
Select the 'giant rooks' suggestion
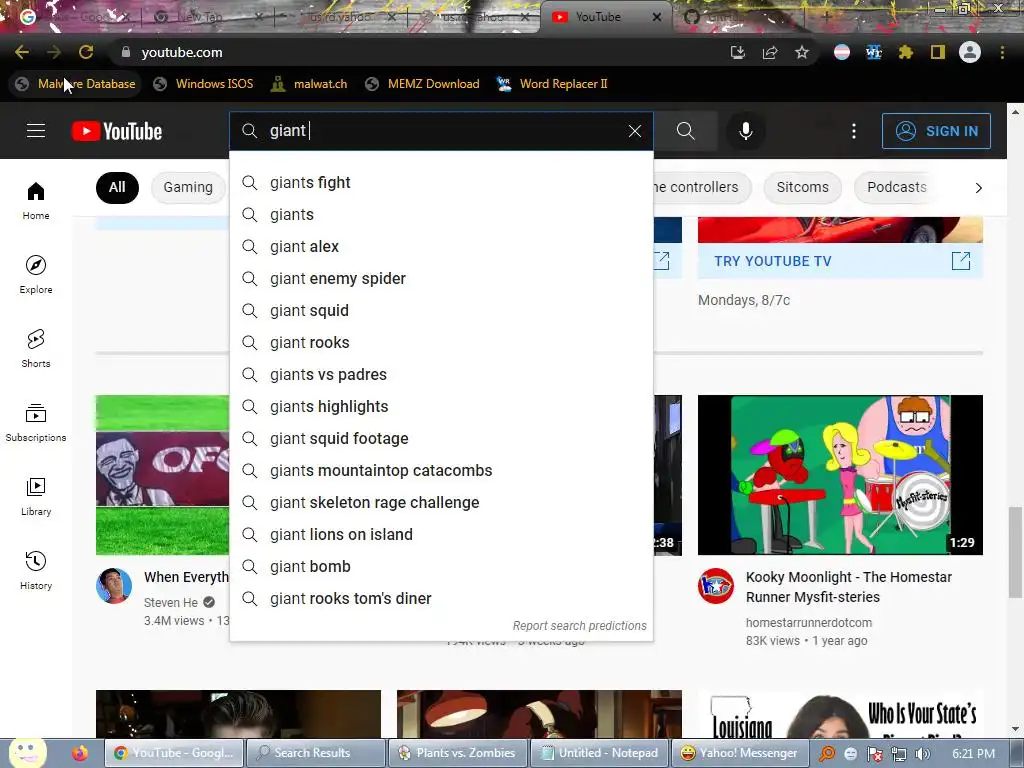441,343
